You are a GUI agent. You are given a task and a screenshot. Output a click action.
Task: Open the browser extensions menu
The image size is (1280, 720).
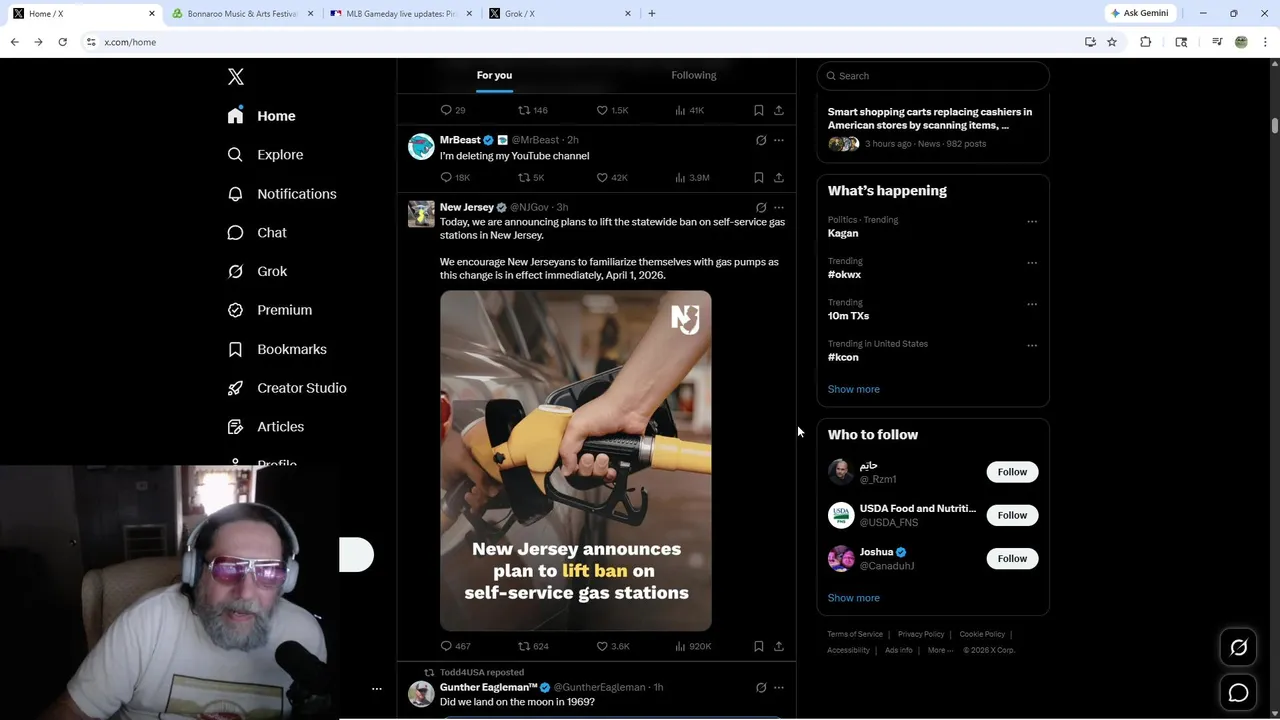1146,42
